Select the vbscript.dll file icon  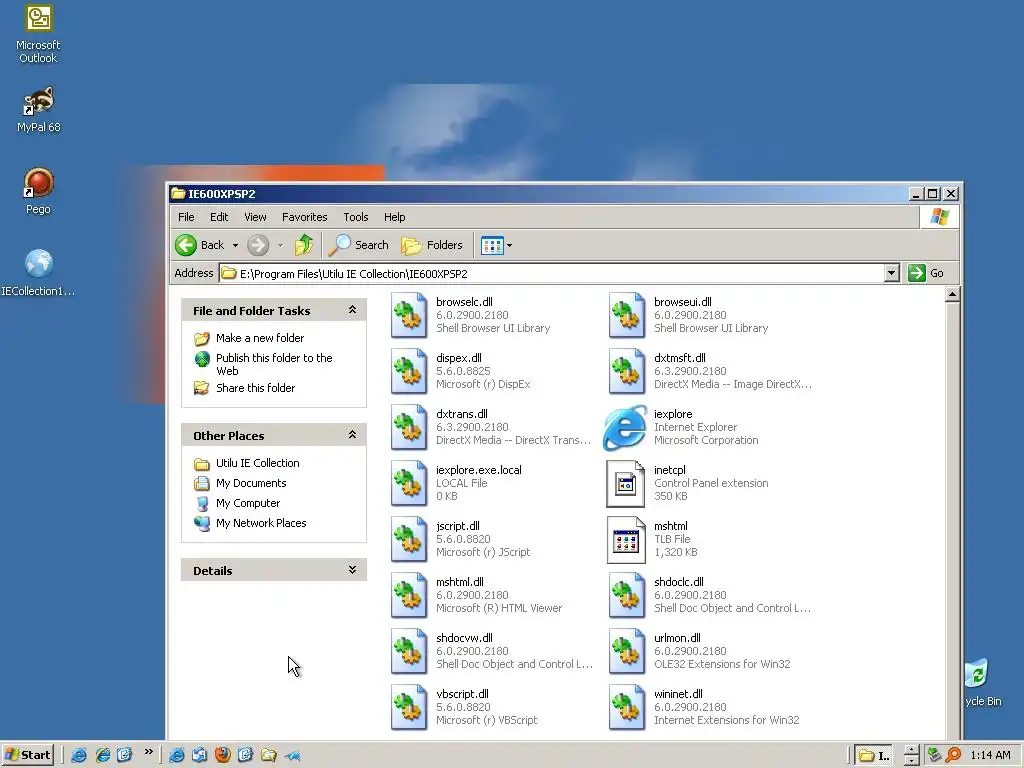pyautogui.click(x=408, y=708)
